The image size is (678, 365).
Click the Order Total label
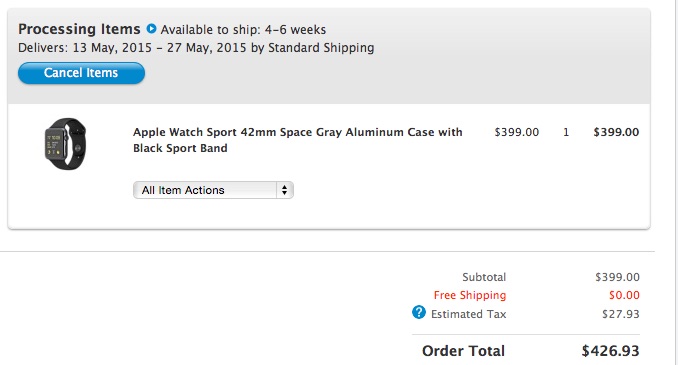[x=464, y=351]
